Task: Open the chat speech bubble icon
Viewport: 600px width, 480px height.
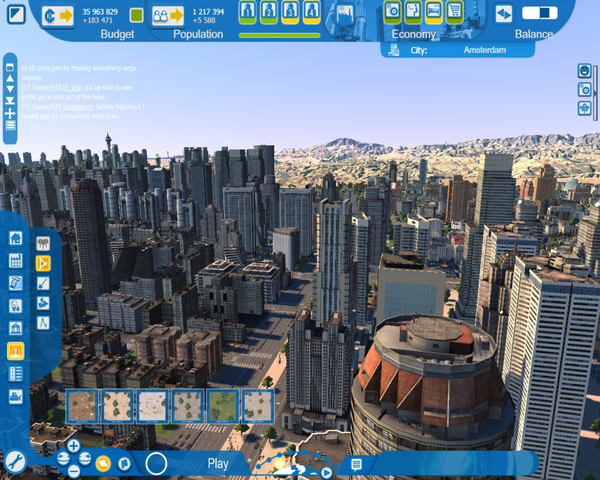Action: tap(356, 464)
